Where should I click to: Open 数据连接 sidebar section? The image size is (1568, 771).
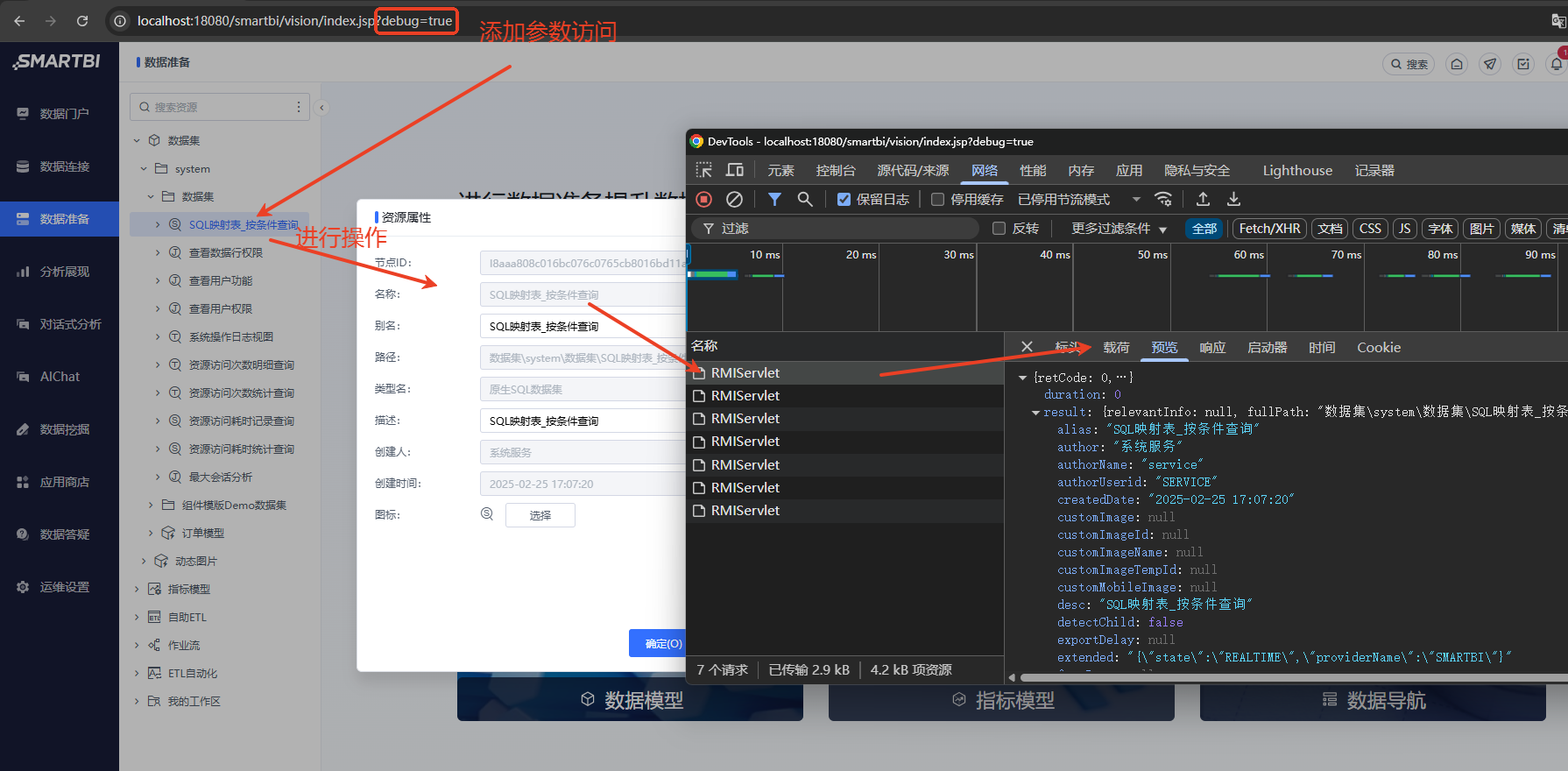[x=60, y=166]
